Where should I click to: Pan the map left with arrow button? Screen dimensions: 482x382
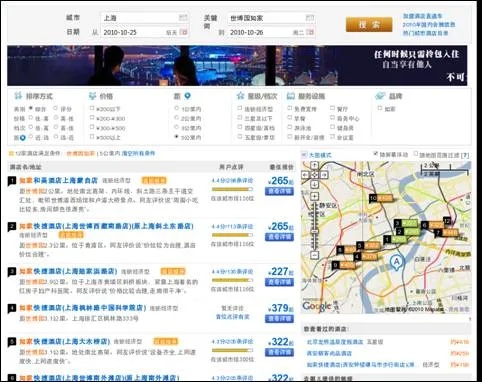(305, 175)
